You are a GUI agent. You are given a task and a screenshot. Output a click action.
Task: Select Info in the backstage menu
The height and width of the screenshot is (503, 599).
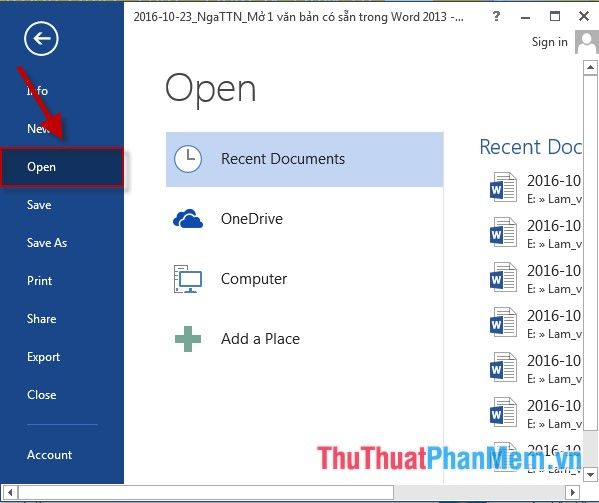pos(37,91)
